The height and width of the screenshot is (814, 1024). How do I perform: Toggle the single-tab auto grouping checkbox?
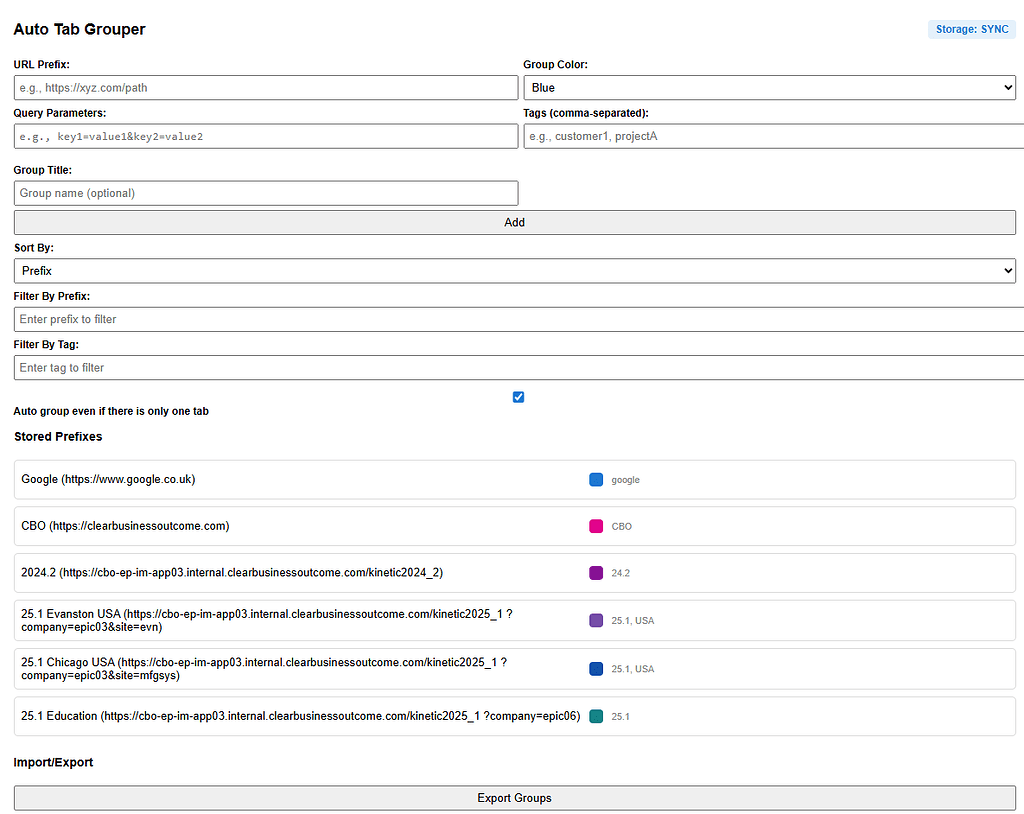518,397
